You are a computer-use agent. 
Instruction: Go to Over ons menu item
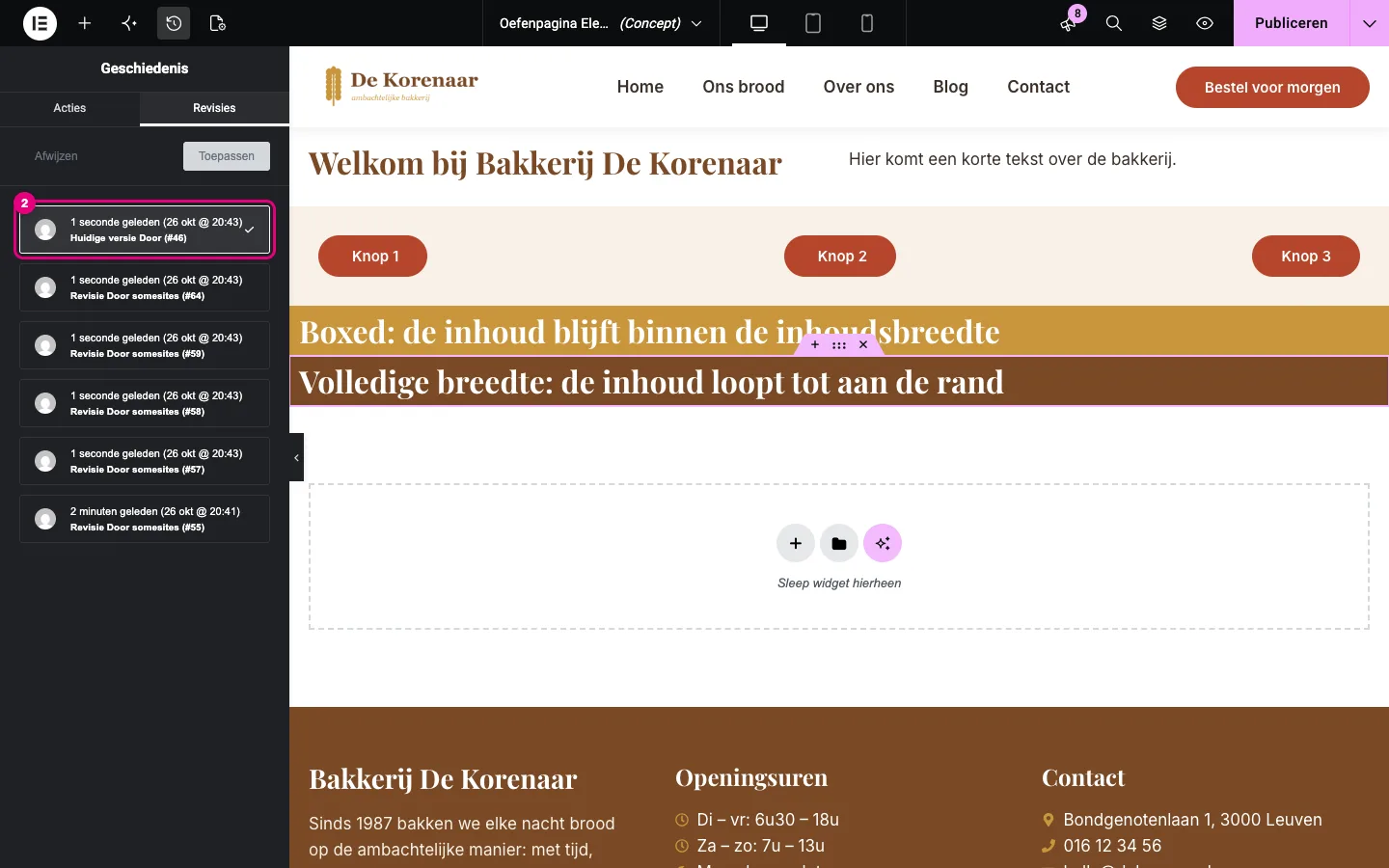858,87
